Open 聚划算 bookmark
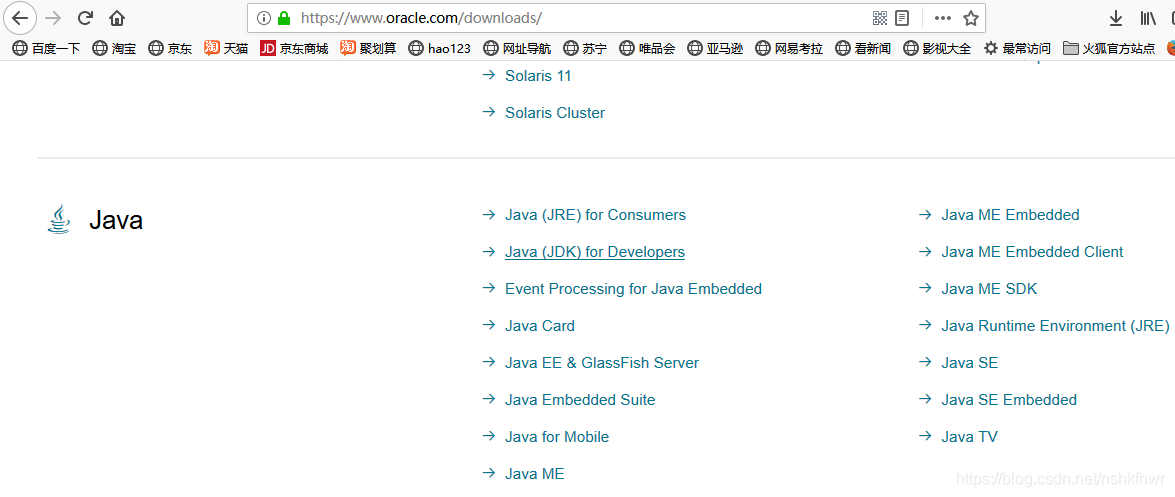1175x497 pixels. (x=368, y=49)
